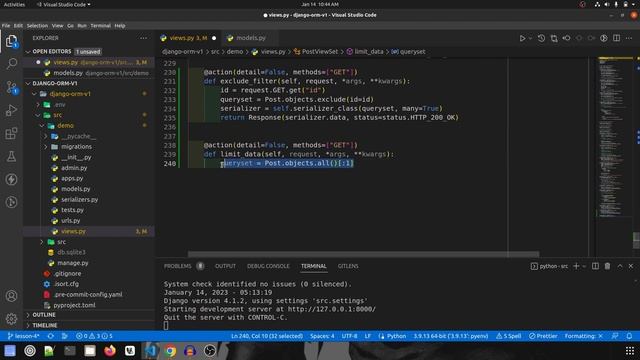Toggle Formatting status item
This screenshot has height=360, width=640.
[584, 336]
